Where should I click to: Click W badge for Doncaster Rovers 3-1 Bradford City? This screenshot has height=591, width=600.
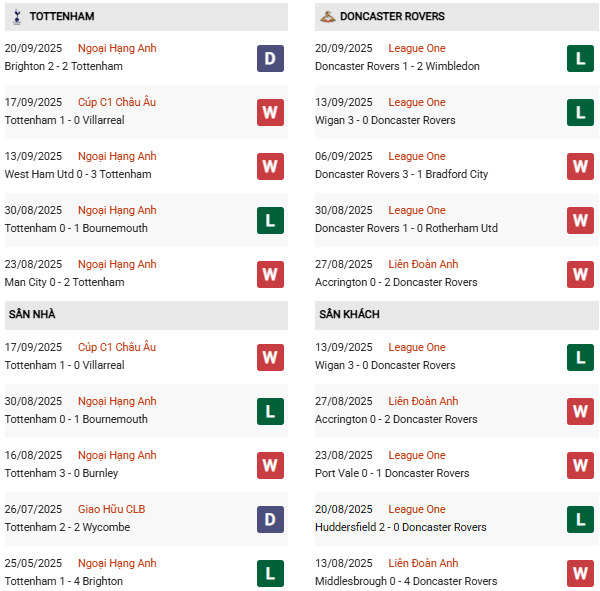[x=581, y=166]
